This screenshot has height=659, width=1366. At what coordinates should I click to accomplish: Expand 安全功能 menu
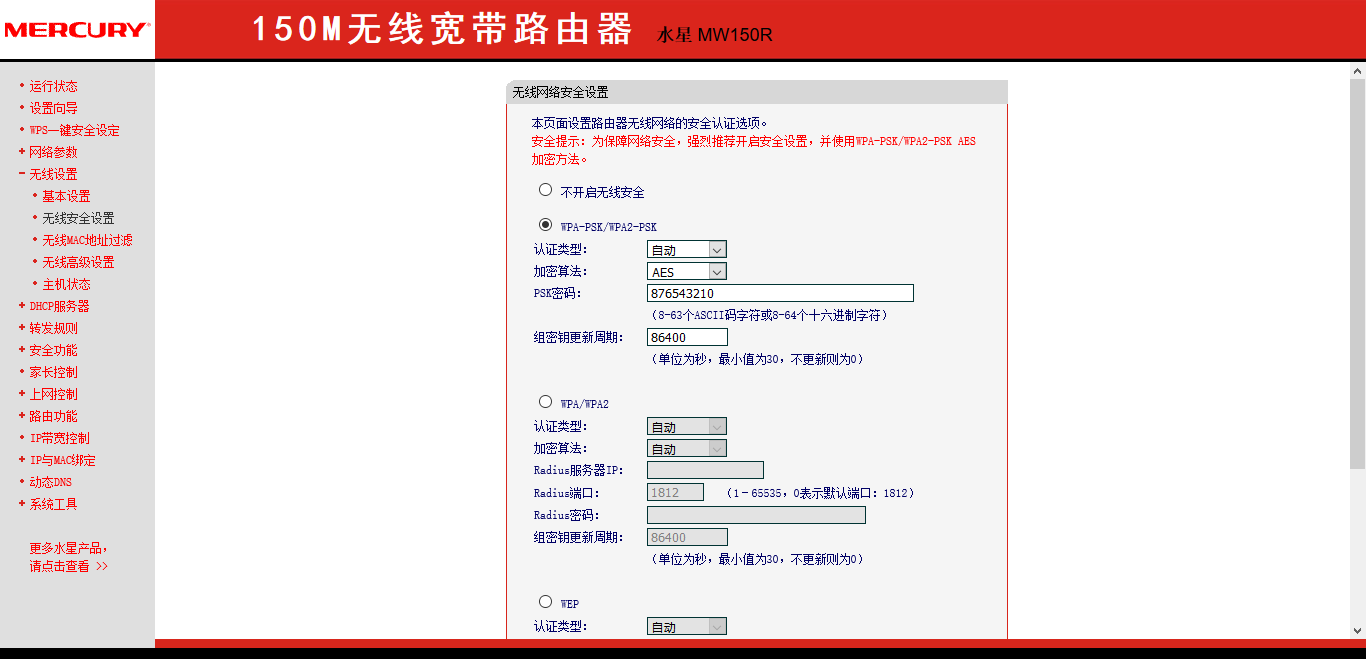point(53,350)
